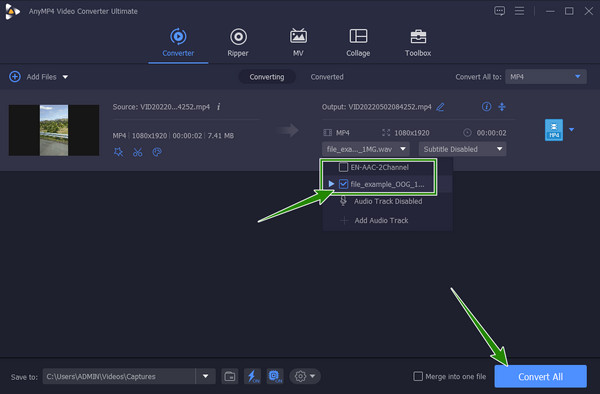The image size is (600, 394).
Task: Click the Add Files label
Action: click(41, 77)
